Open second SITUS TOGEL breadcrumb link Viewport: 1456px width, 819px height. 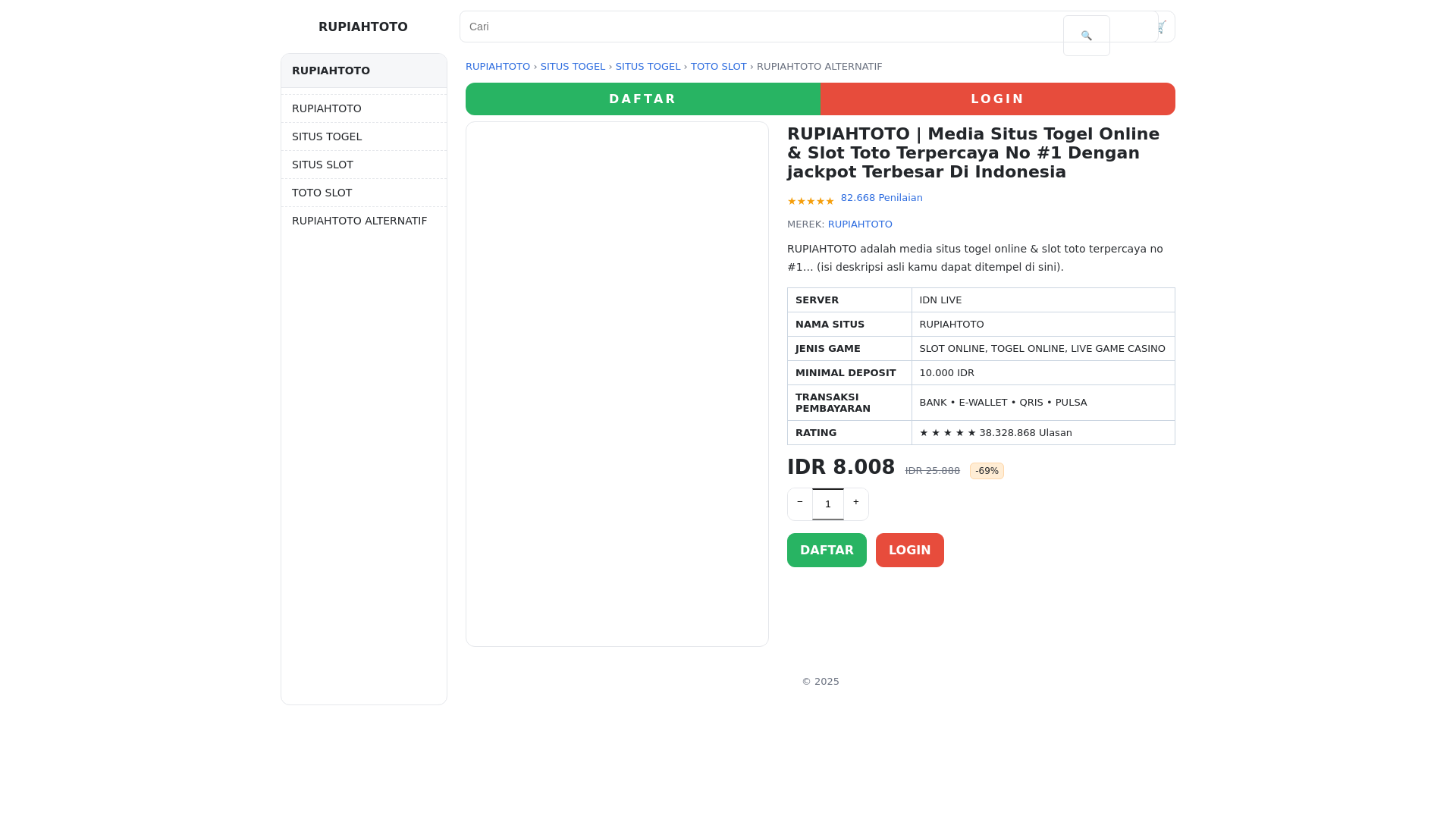click(x=648, y=67)
